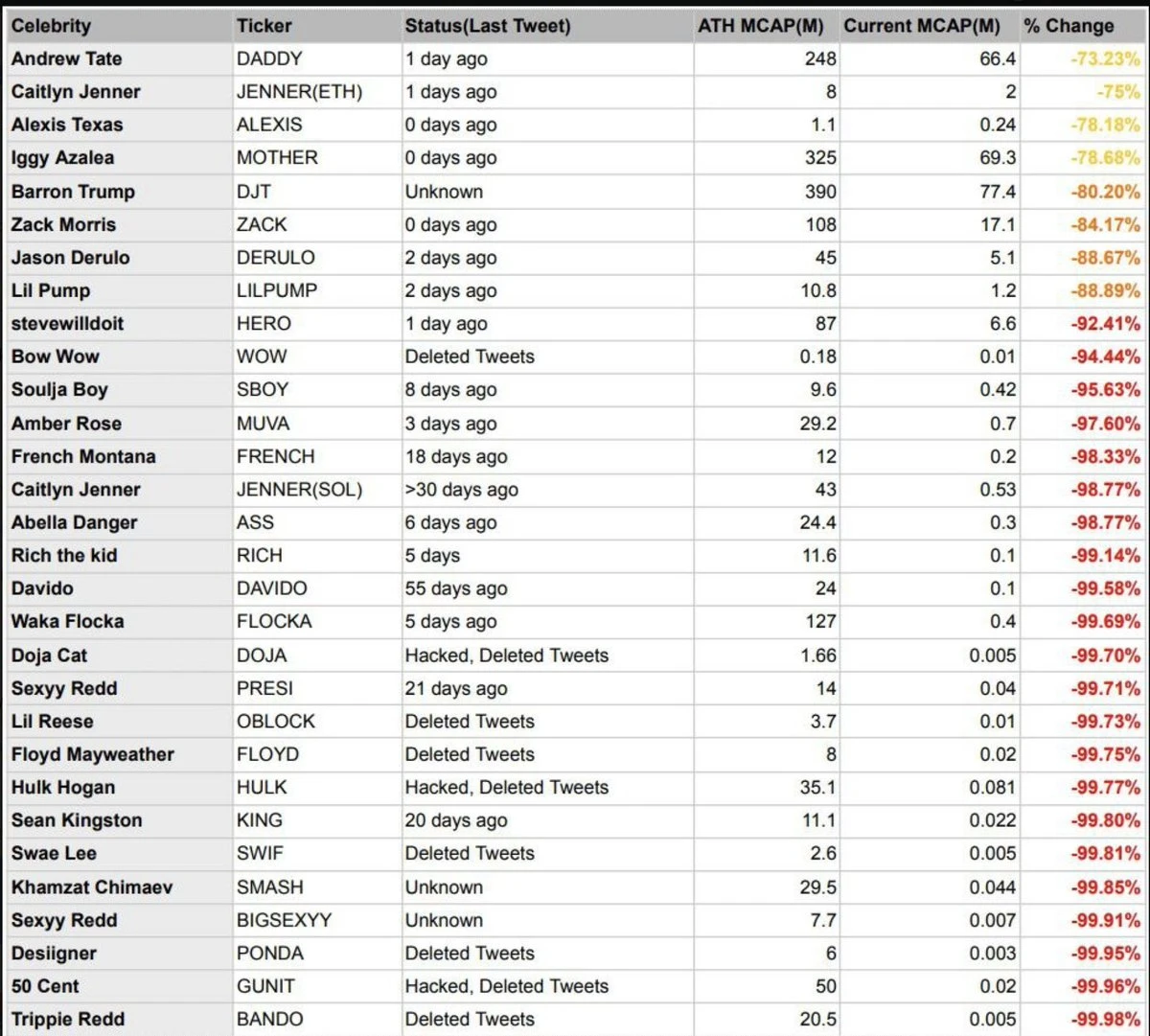Click the Waka Flocka ATH value 127
The height and width of the screenshot is (1036, 1150).
coord(820,622)
